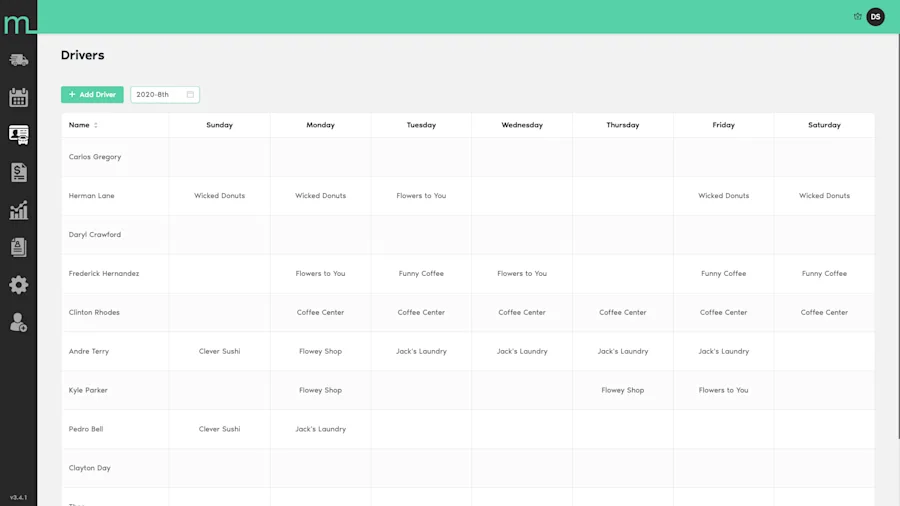Click Pedro Bell's Monday Jack's Laundry cell
Screen dimensions: 900x506
320,429
